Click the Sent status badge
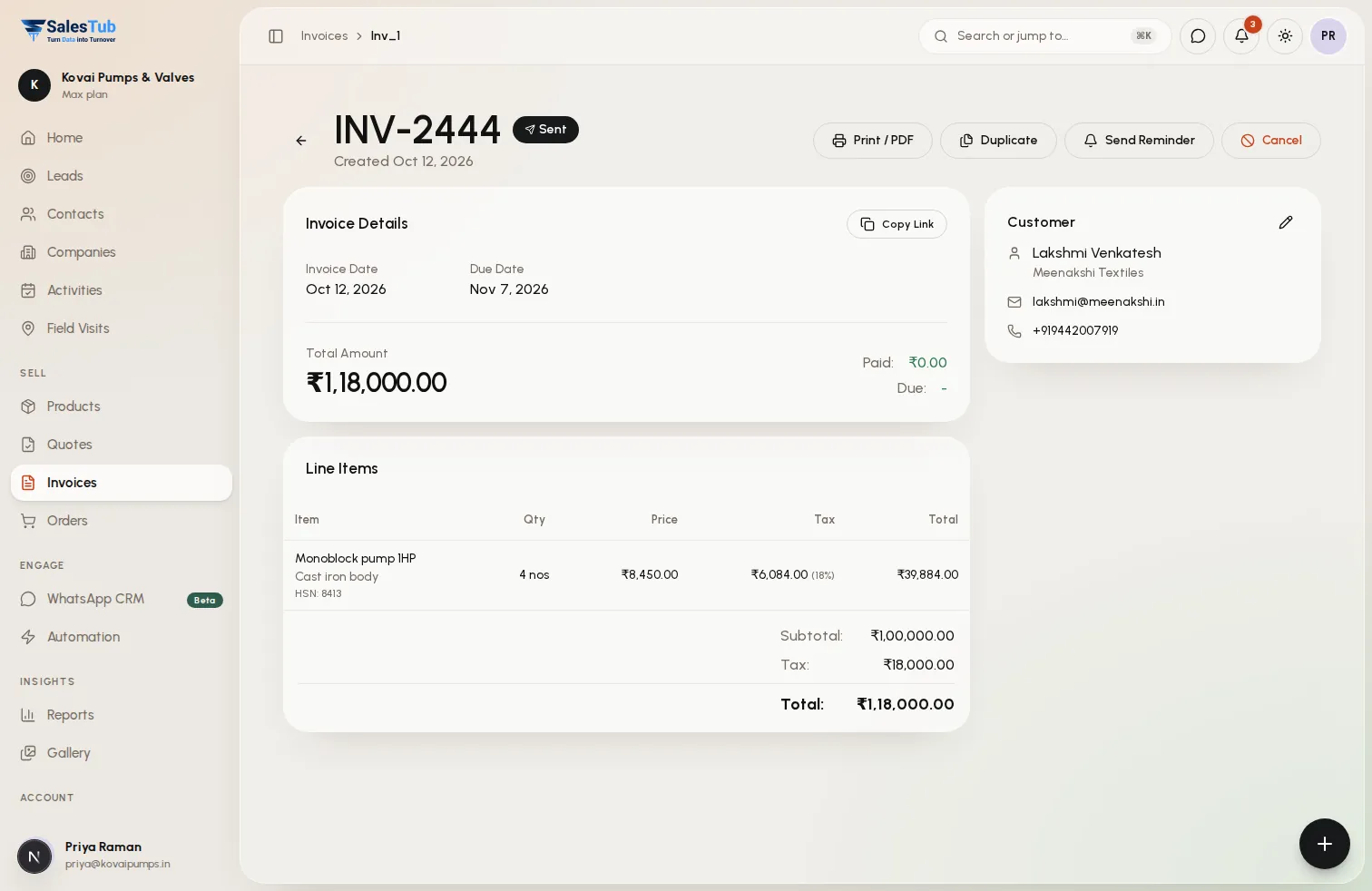 tap(545, 130)
